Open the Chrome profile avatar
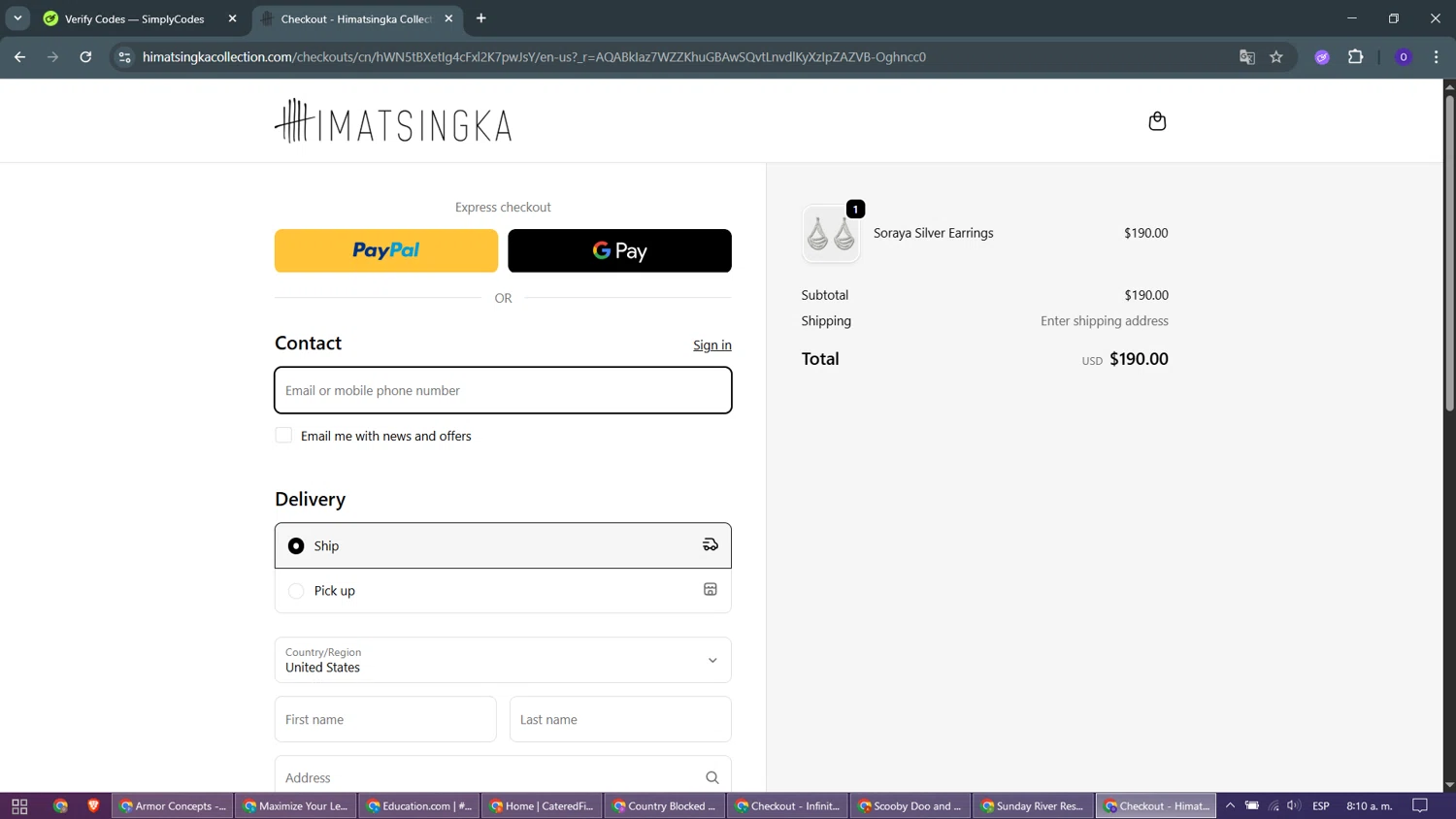This screenshot has height=819, width=1456. 1404,57
